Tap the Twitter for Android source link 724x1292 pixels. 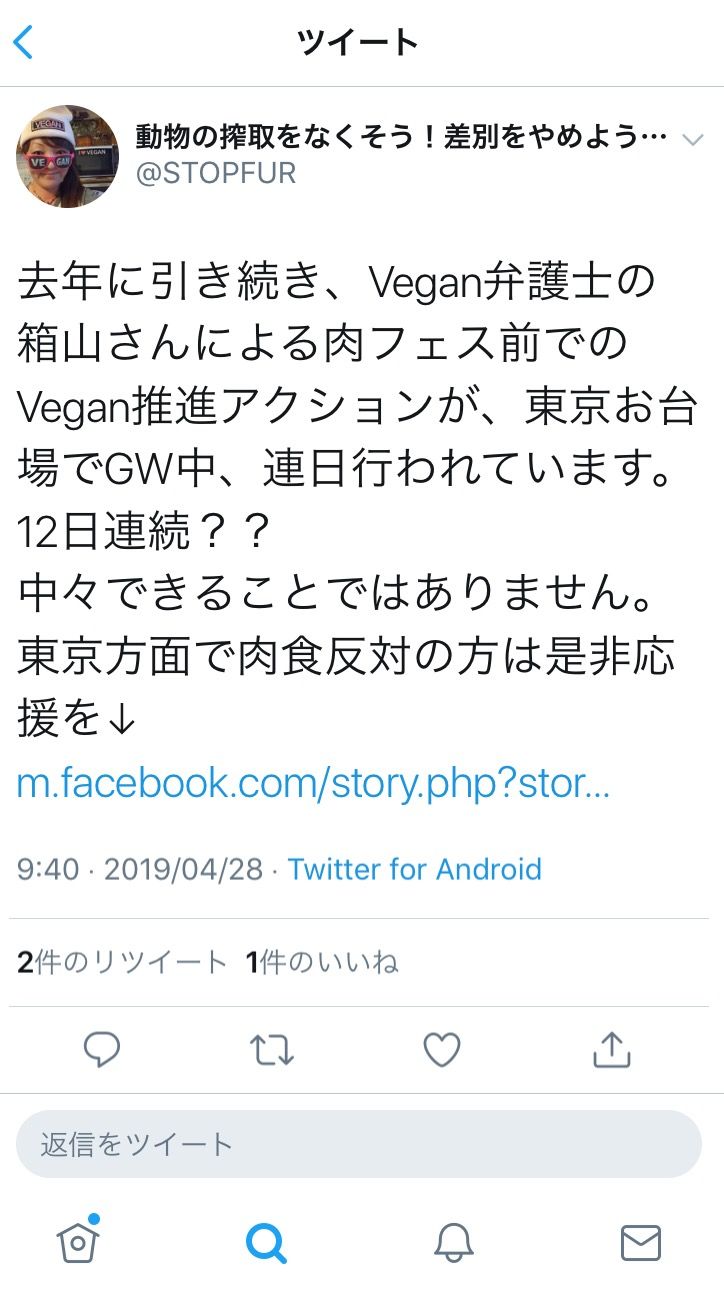coord(415,868)
